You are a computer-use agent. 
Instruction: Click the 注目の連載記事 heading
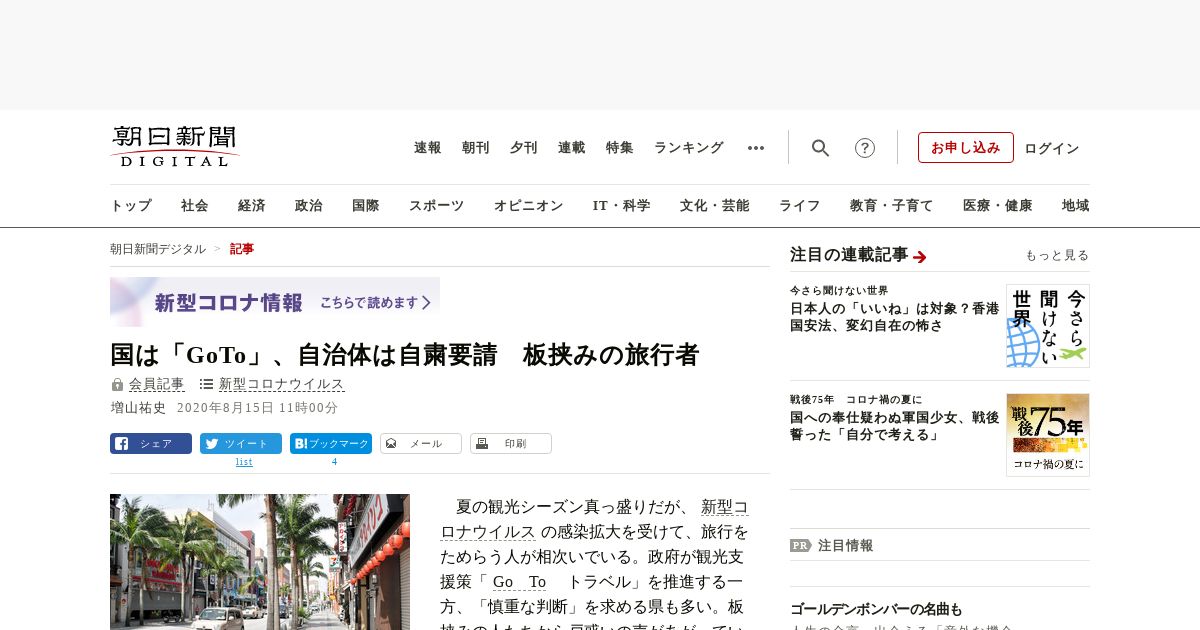click(x=849, y=255)
